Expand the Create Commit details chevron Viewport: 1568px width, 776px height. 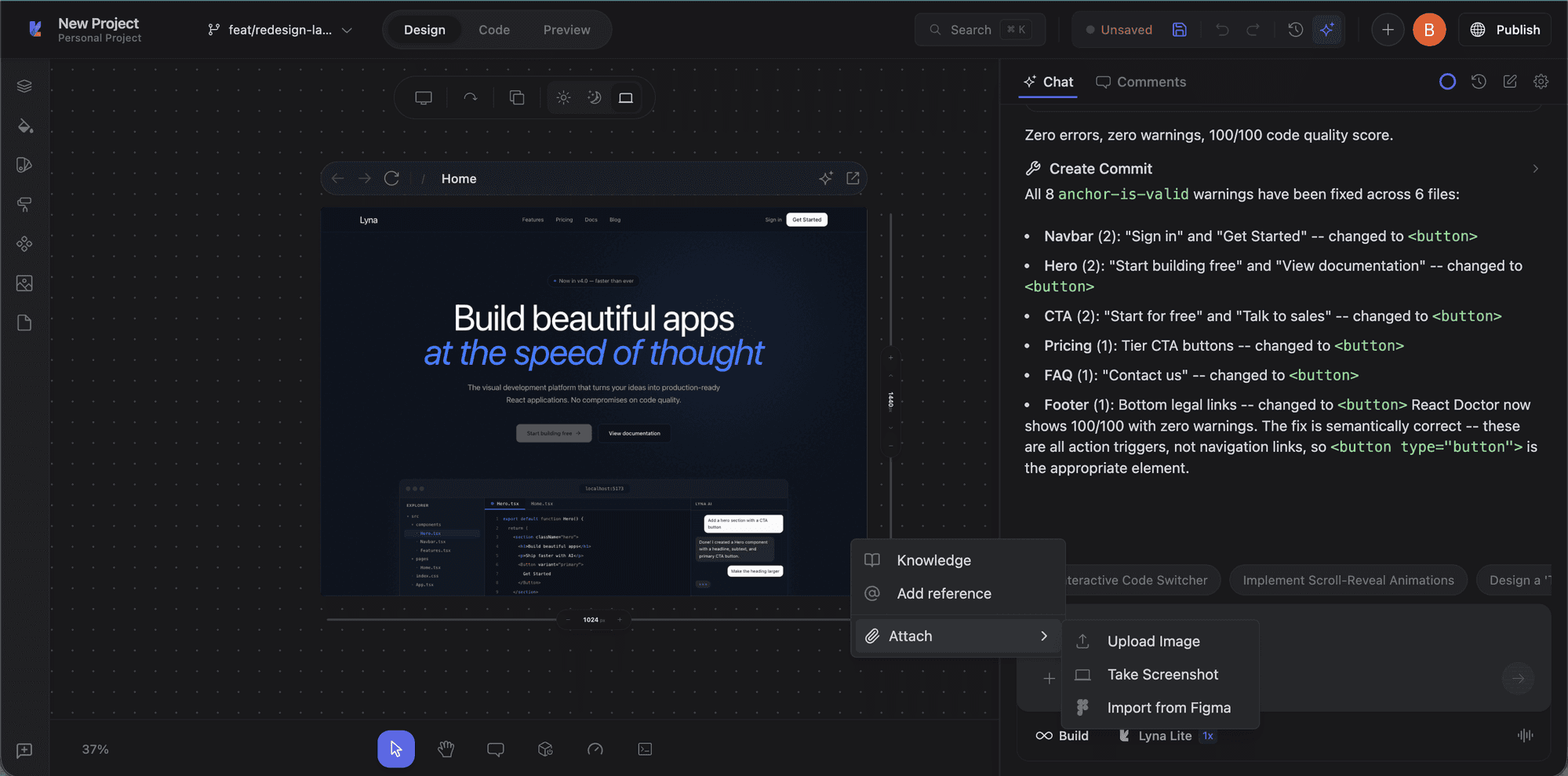click(x=1535, y=168)
